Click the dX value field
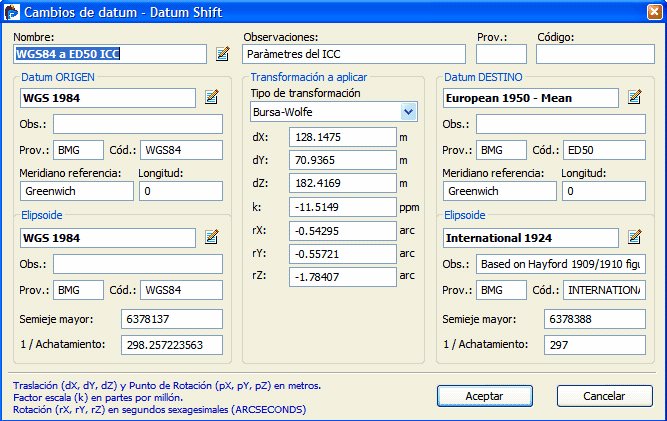Image resolution: width=667 pixels, height=421 pixels. click(x=342, y=138)
